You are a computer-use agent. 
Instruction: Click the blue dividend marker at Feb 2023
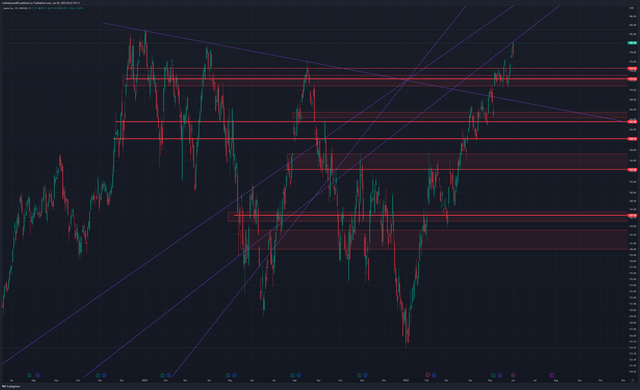click(x=434, y=375)
